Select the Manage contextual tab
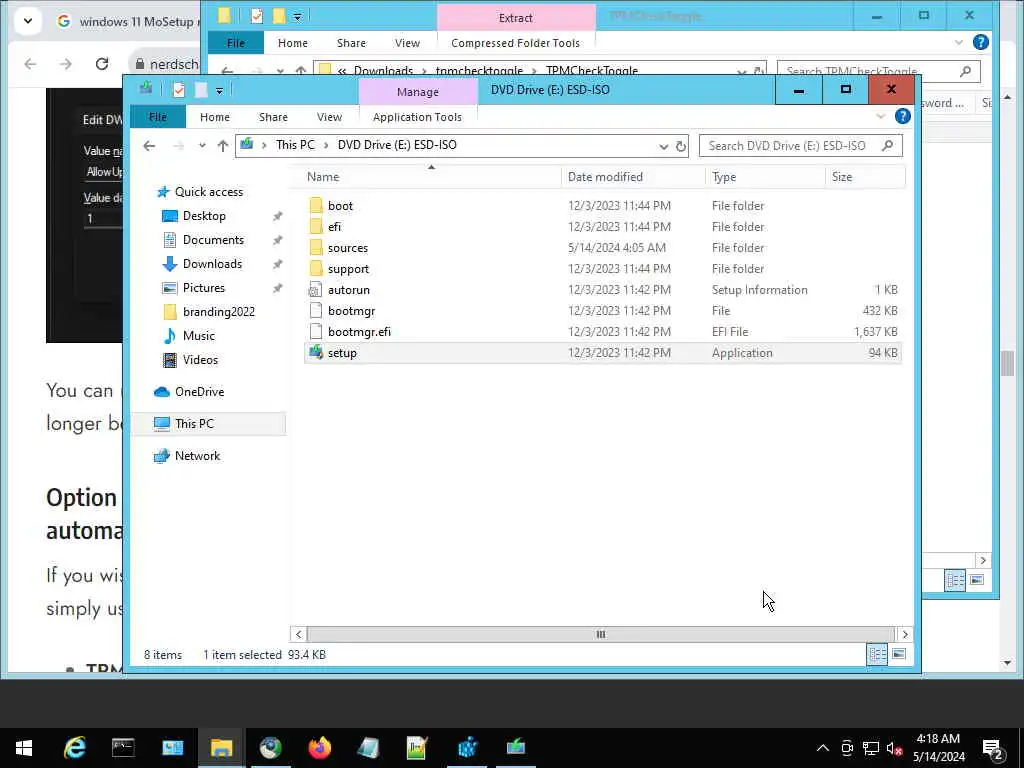Screen dimensions: 1024x768 [418, 92]
